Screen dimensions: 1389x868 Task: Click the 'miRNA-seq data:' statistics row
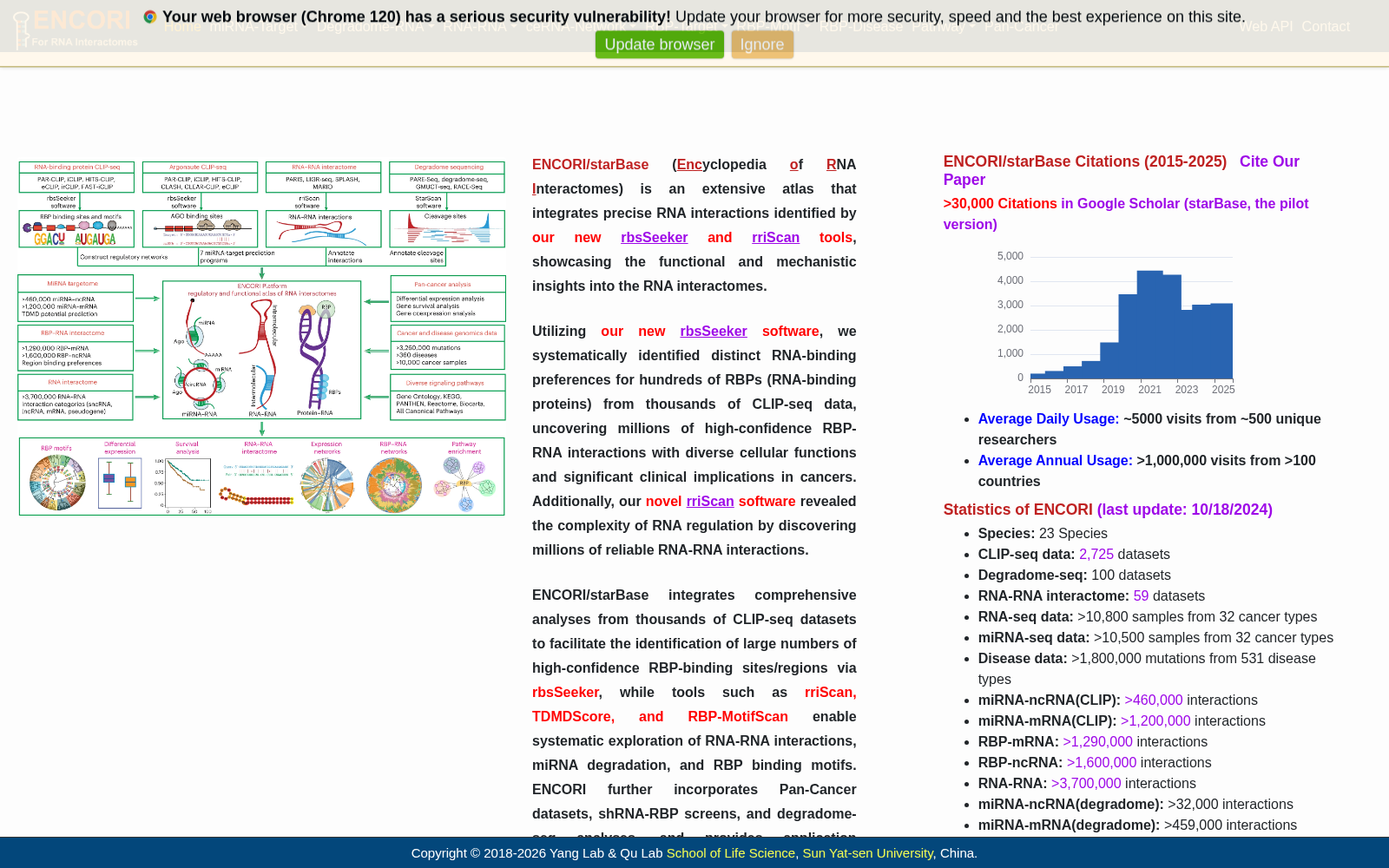pyautogui.click(x=1155, y=637)
